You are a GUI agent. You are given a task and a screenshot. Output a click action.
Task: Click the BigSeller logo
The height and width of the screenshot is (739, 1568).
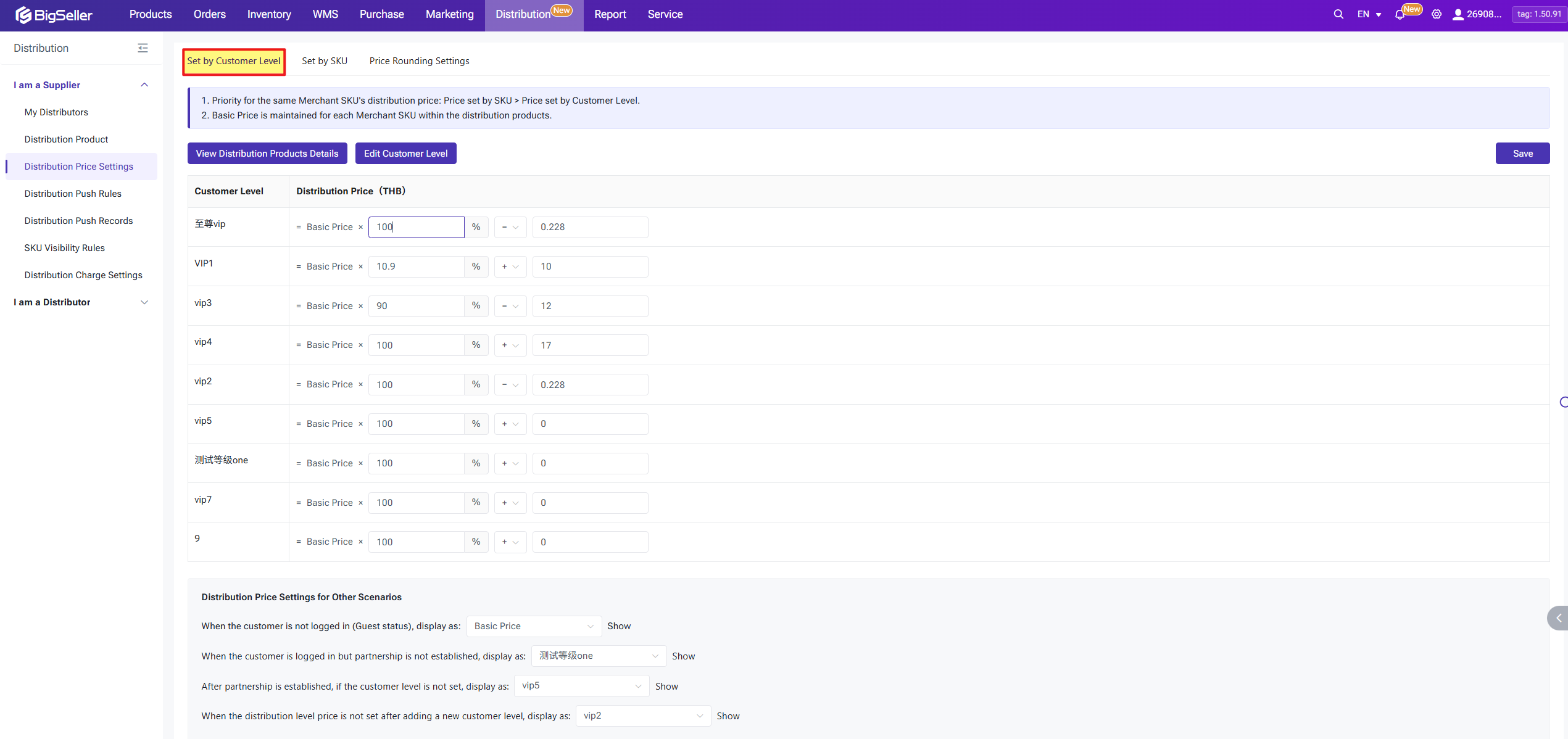[x=54, y=15]
